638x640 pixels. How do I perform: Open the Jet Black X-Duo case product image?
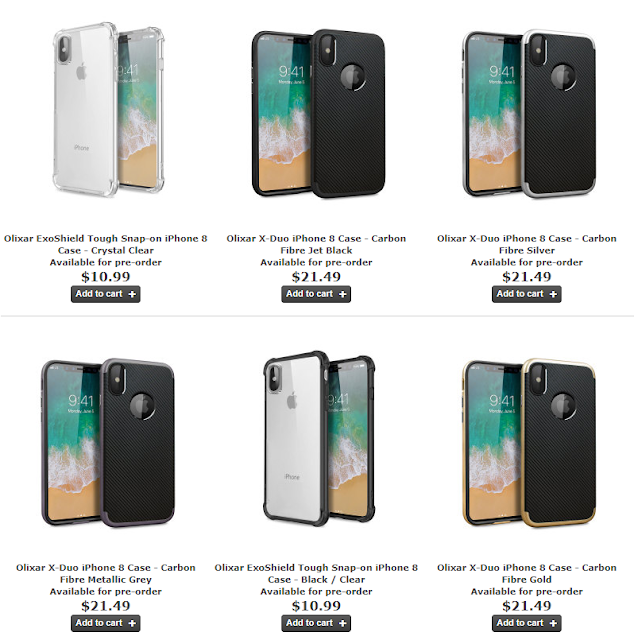click(318, 113)
